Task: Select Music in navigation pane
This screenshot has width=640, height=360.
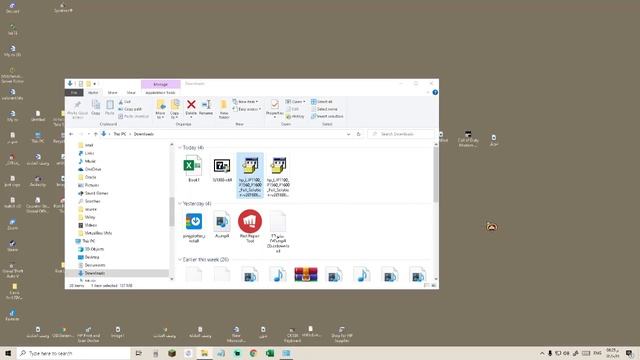Action: tap(87, 161)
